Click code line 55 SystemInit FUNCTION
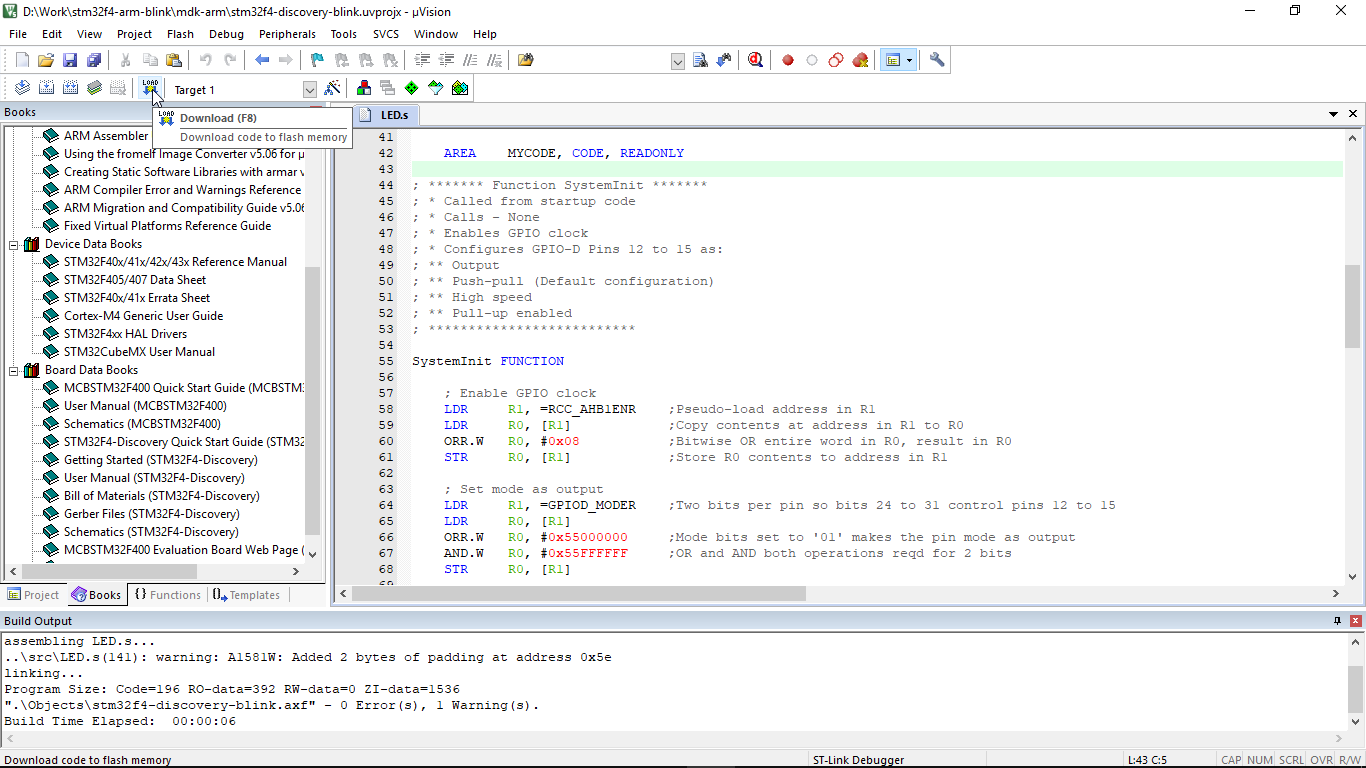 (x=488, y=361)
